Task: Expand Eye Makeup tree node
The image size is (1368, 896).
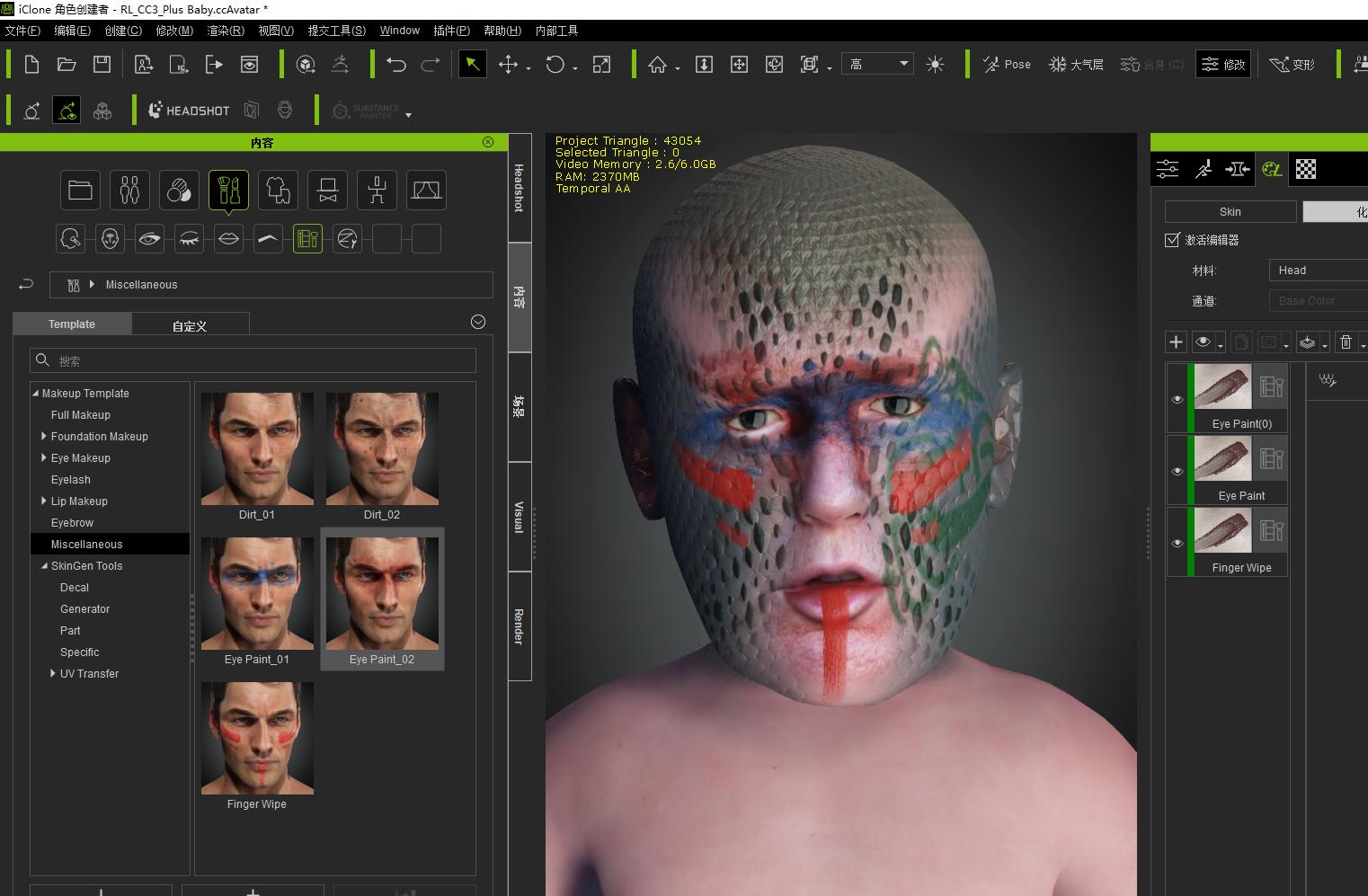Action: pyautogui.click(x=43, y=457)
